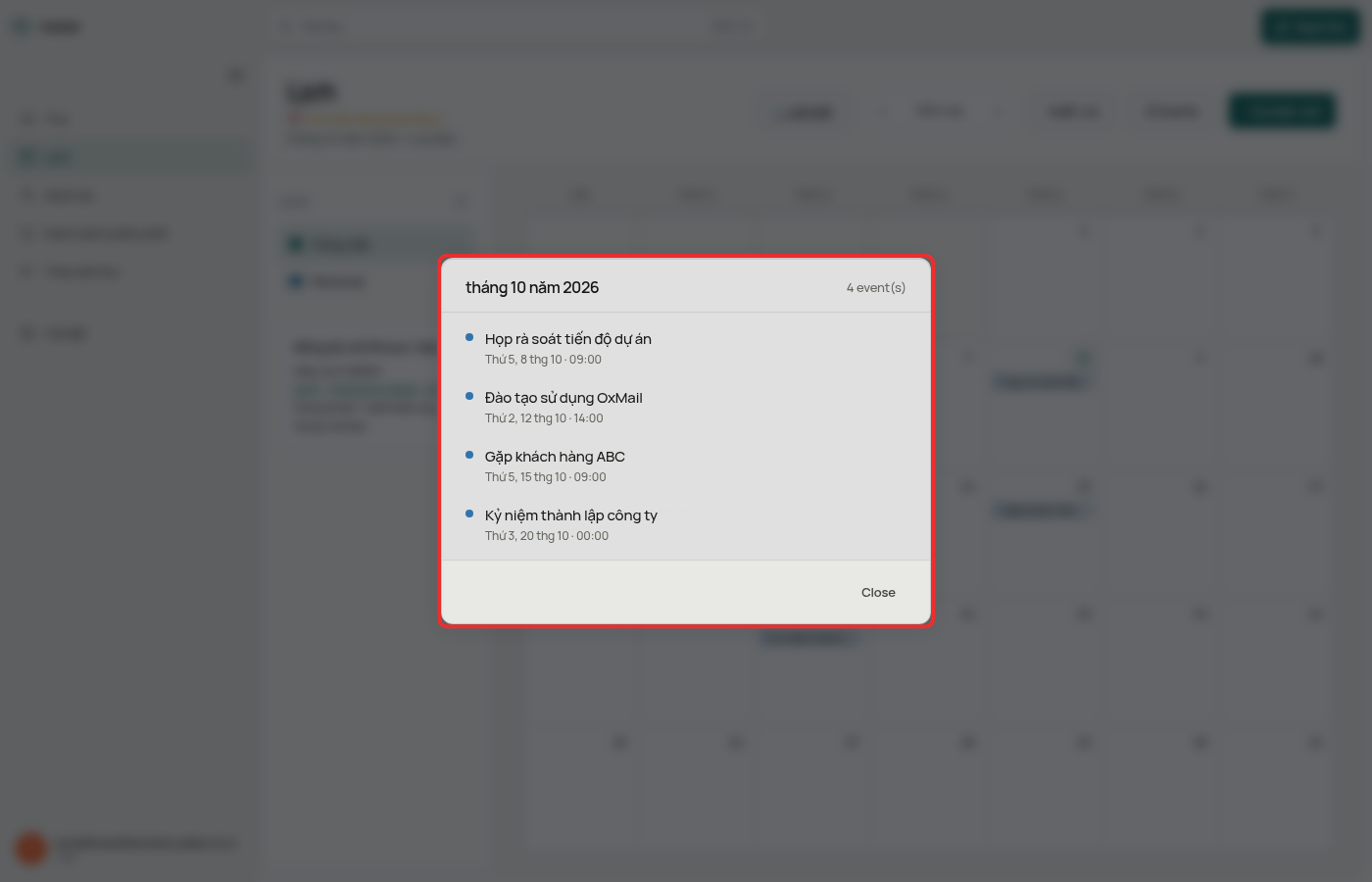Click the "4 event(s)" count label

click(x=876, y=287)
